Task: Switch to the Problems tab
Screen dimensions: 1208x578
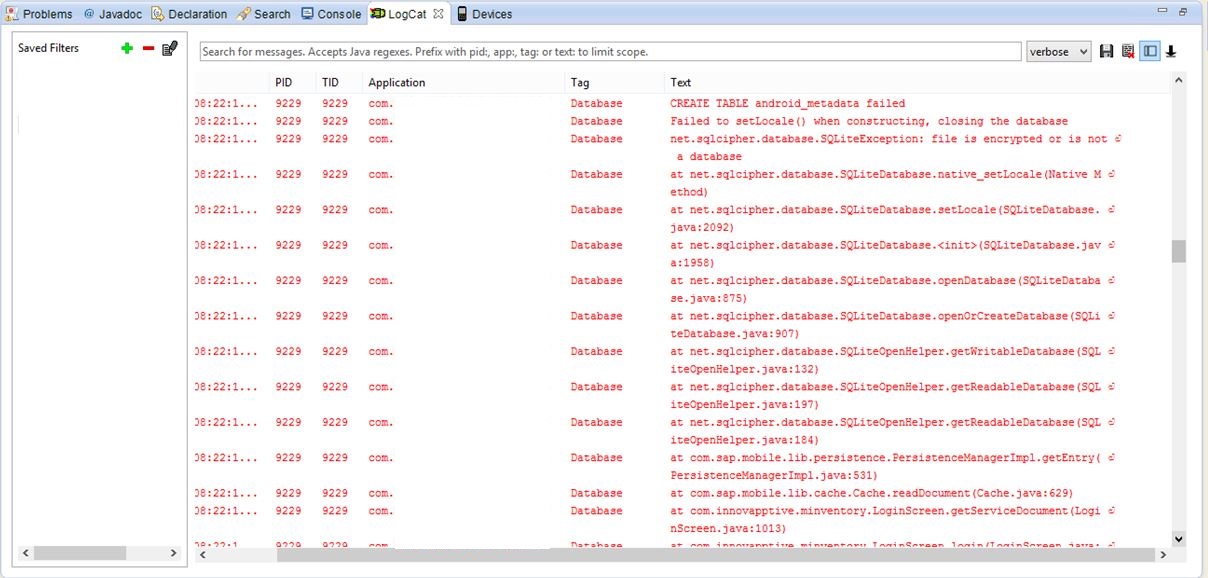Action: (40, 14)
